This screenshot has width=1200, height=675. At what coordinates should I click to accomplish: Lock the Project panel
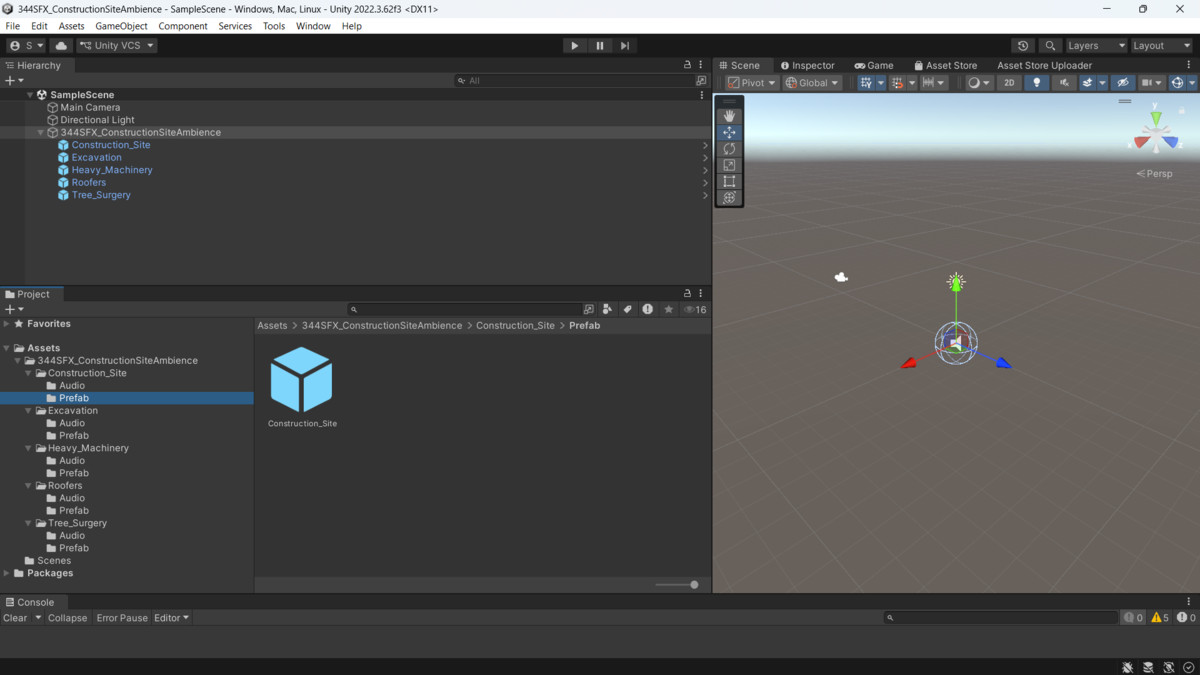[687, 294]
